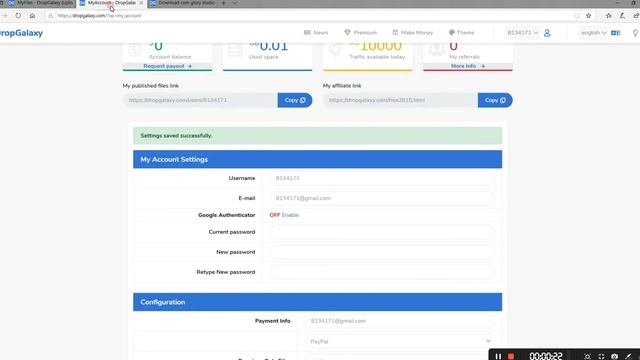This screenshot has height=360, width=640.
Task: Bookmark this page with star icon
Action: (589, 16)
